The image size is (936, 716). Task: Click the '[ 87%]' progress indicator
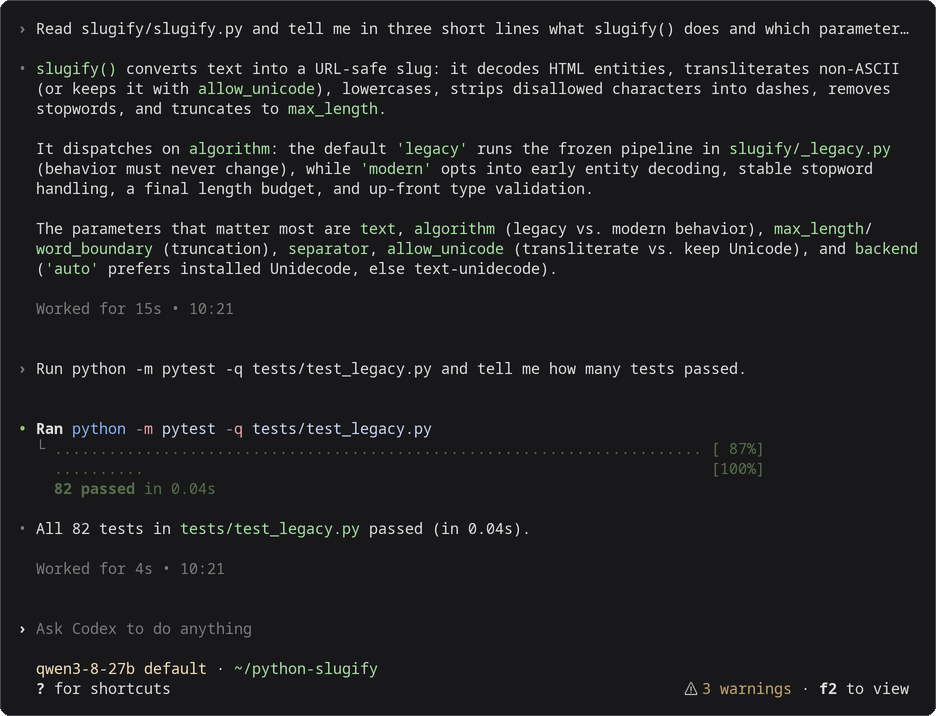coord(738,448)
